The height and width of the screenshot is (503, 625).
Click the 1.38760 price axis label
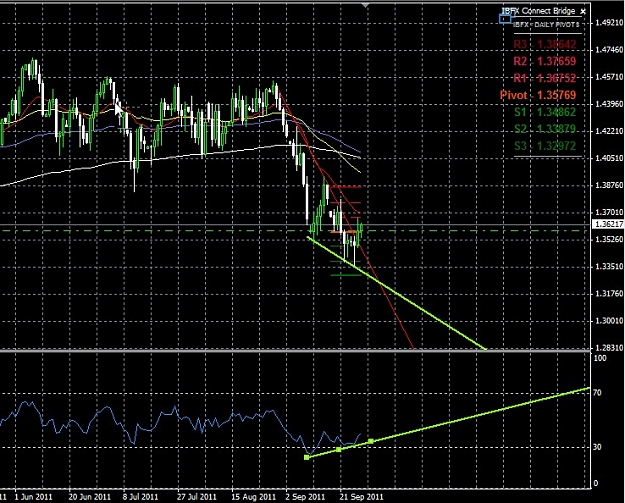609,185
